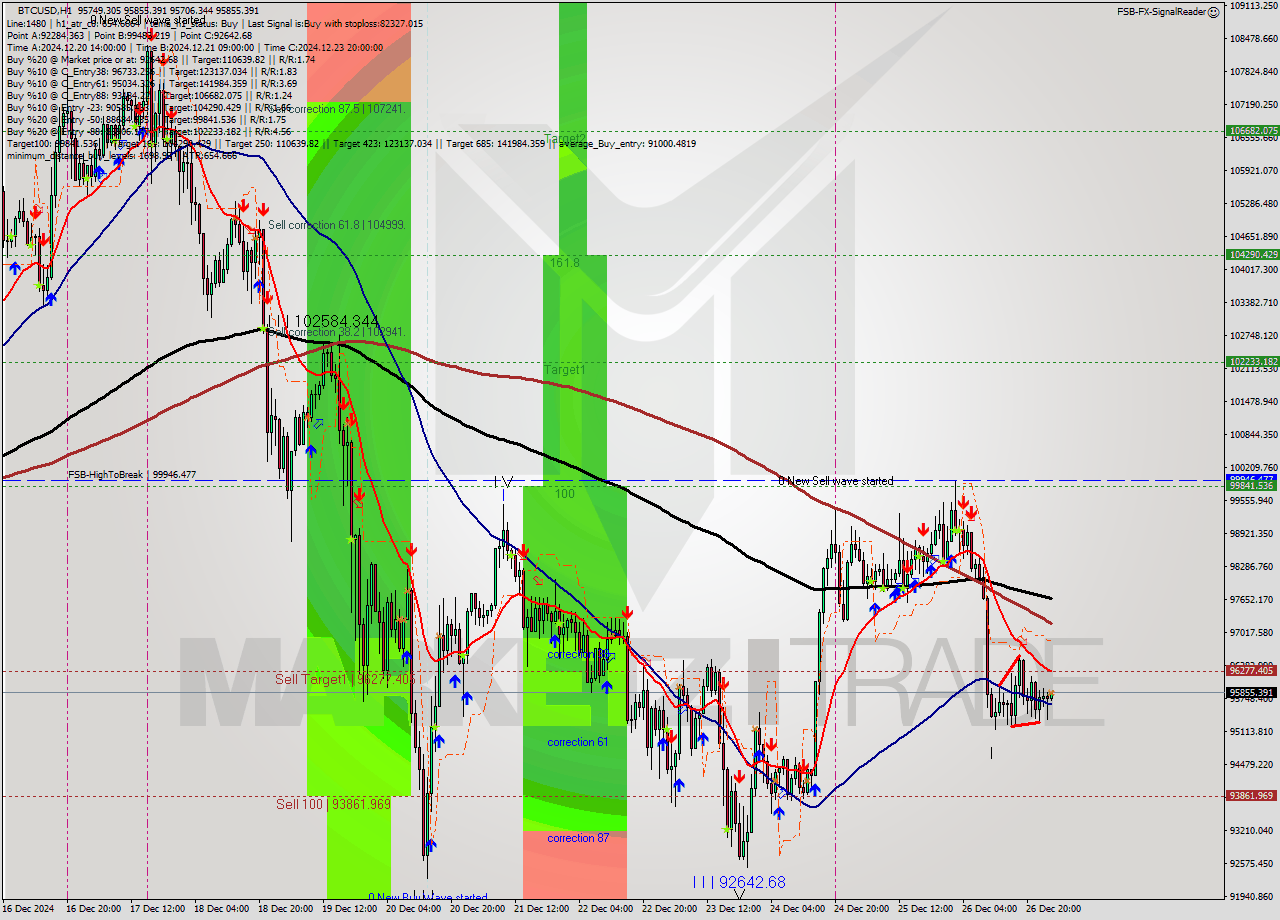Click the green 104290.429 price tag
This screenshot has width=1280, height=920.
[1252, 254]
